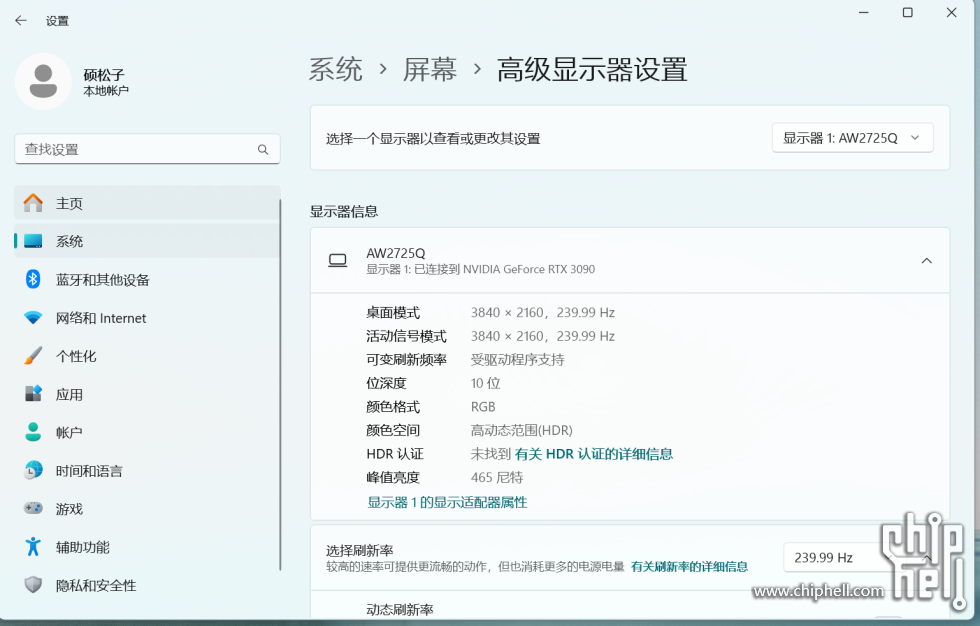980x626 pixels.
Task: Click the 465 尼特 peak brightness value
Action: coord(497,477)
